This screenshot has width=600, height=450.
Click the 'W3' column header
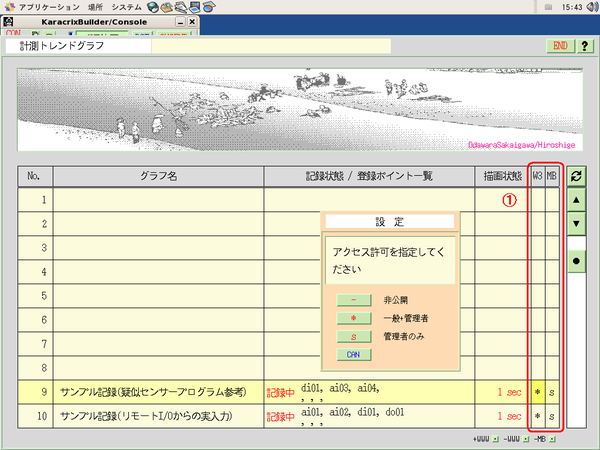[x=538, y=176]
